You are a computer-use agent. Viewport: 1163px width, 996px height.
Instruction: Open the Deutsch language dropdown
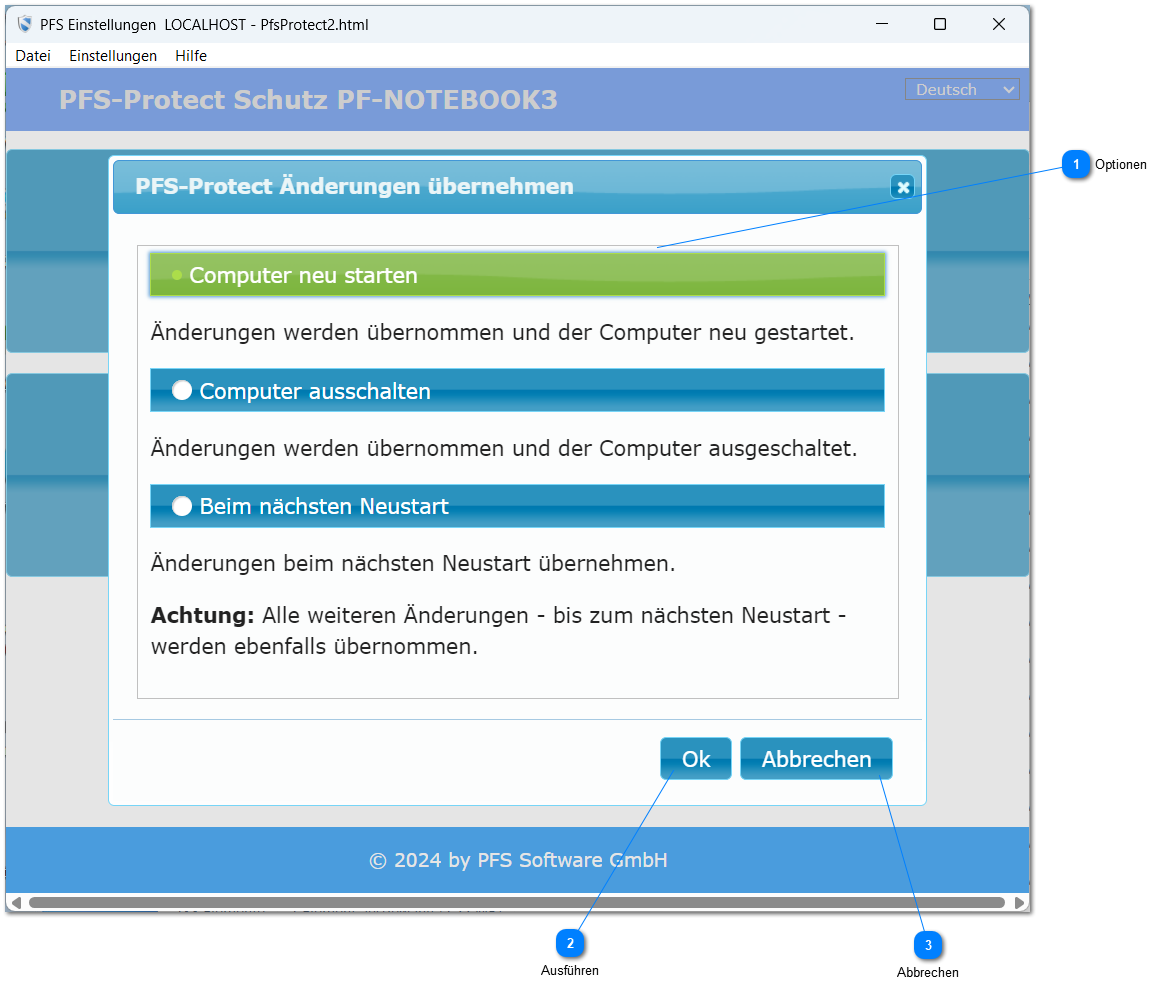tap(961, 89)
